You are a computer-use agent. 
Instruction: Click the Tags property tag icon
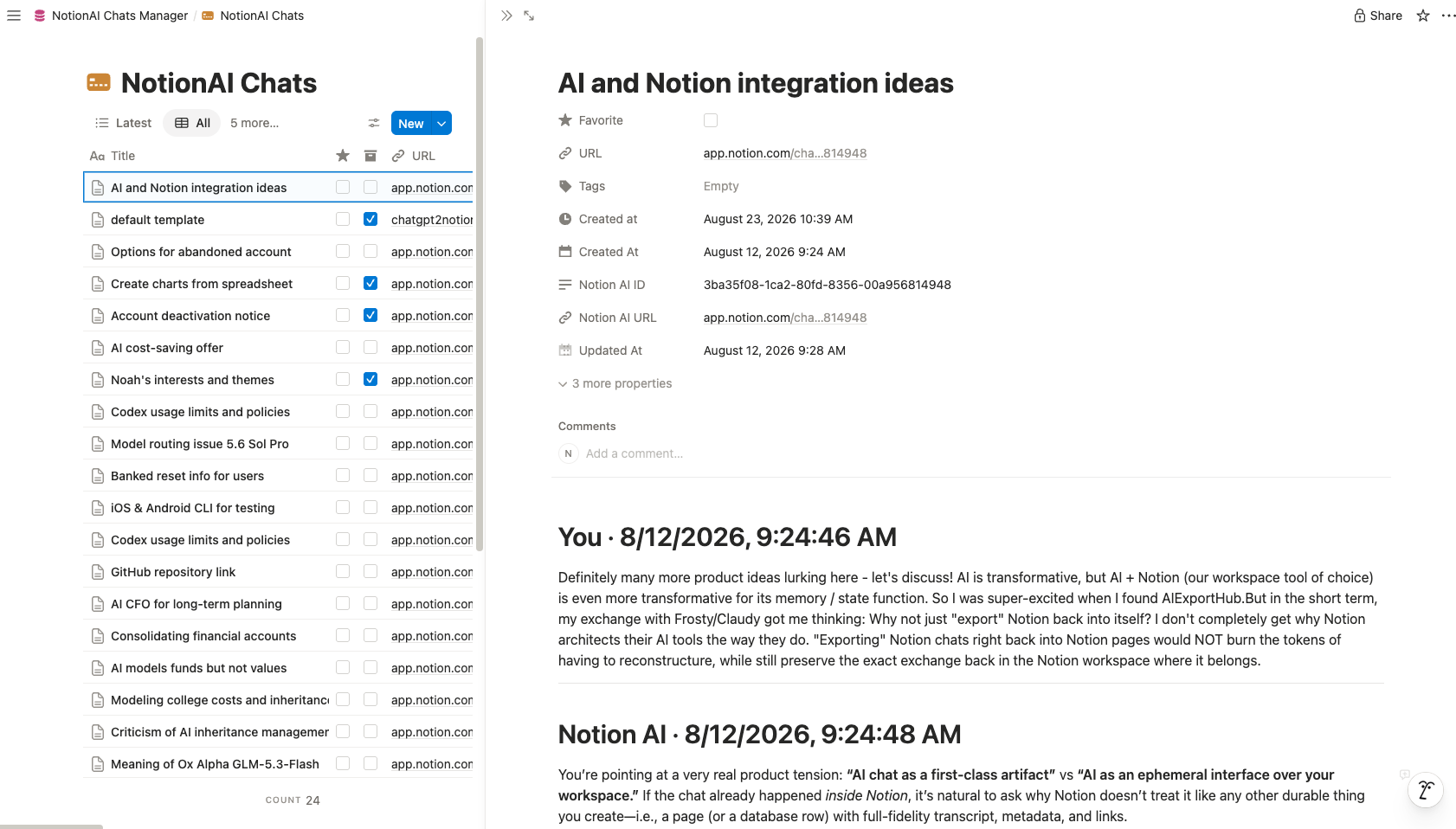click(x=565, y=186)
